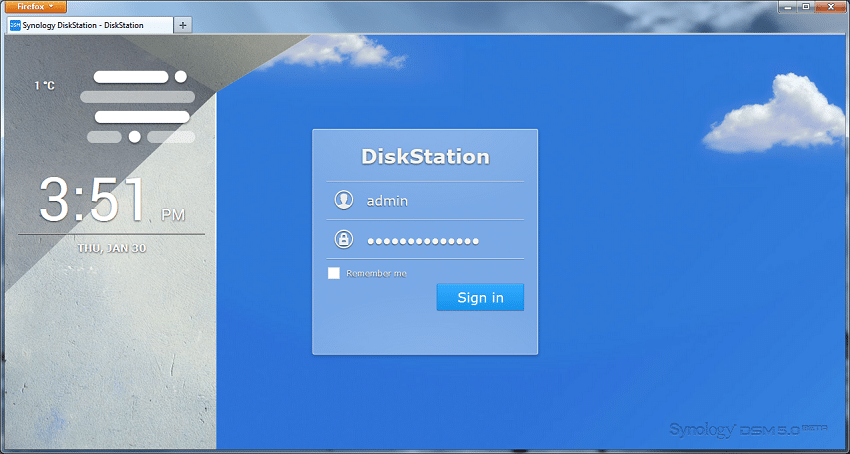Maximize the Firefox window
The image size is (850, 454).
(805, 6)
